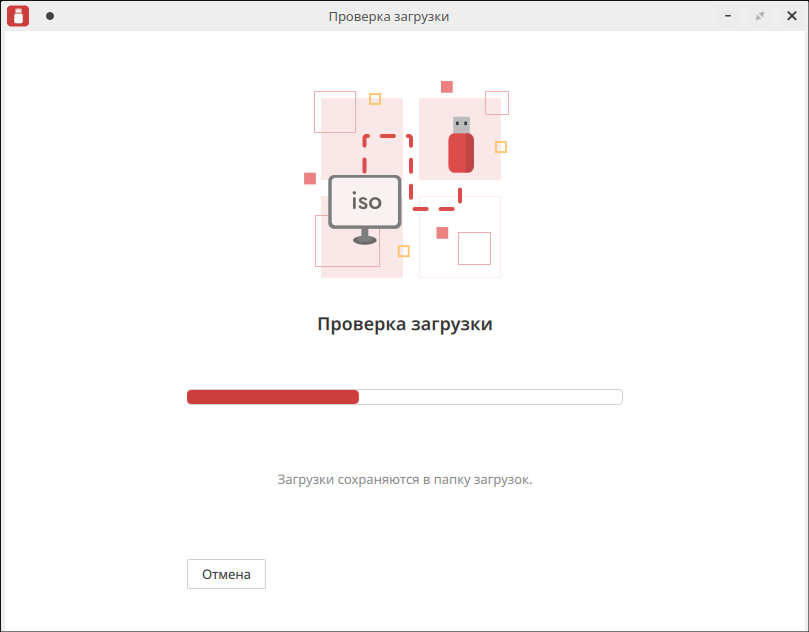Viewport: 809px width, 632px height.
Task: Click the ISO and USB illustration
Action: click(x=407, y=180)
